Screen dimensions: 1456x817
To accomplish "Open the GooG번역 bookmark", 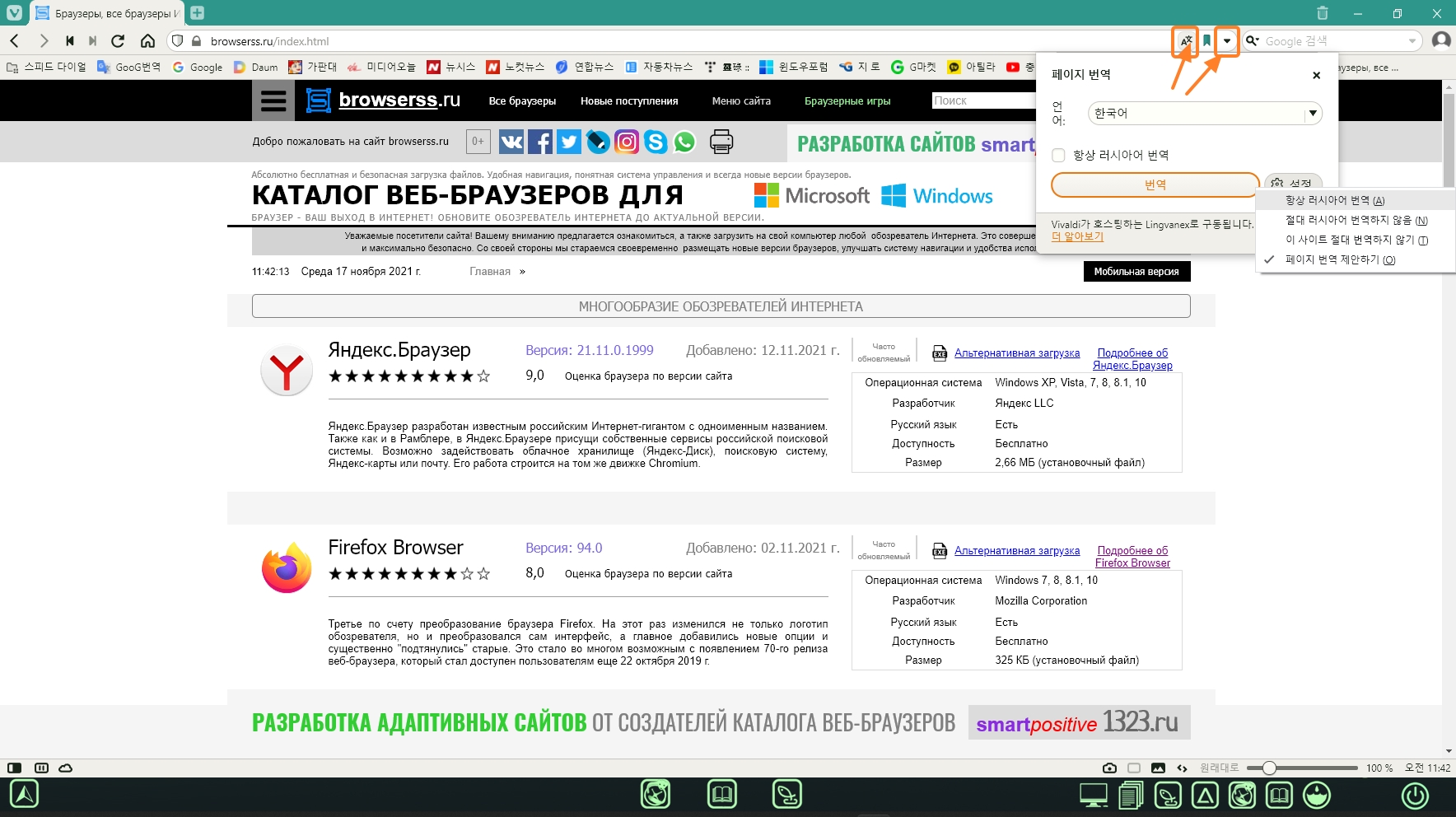I will [128, 67].
